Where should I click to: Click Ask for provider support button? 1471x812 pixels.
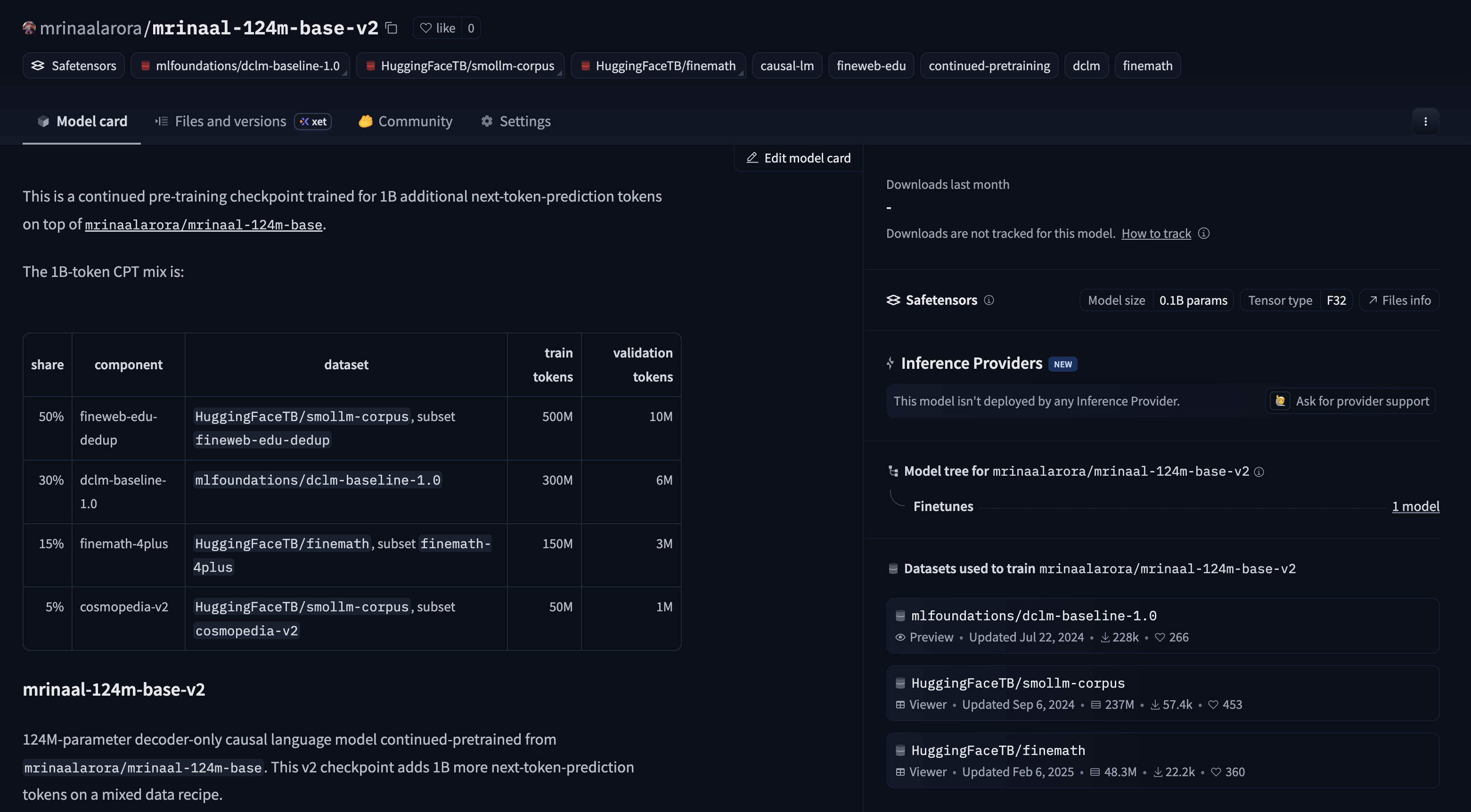[1350, 401]
